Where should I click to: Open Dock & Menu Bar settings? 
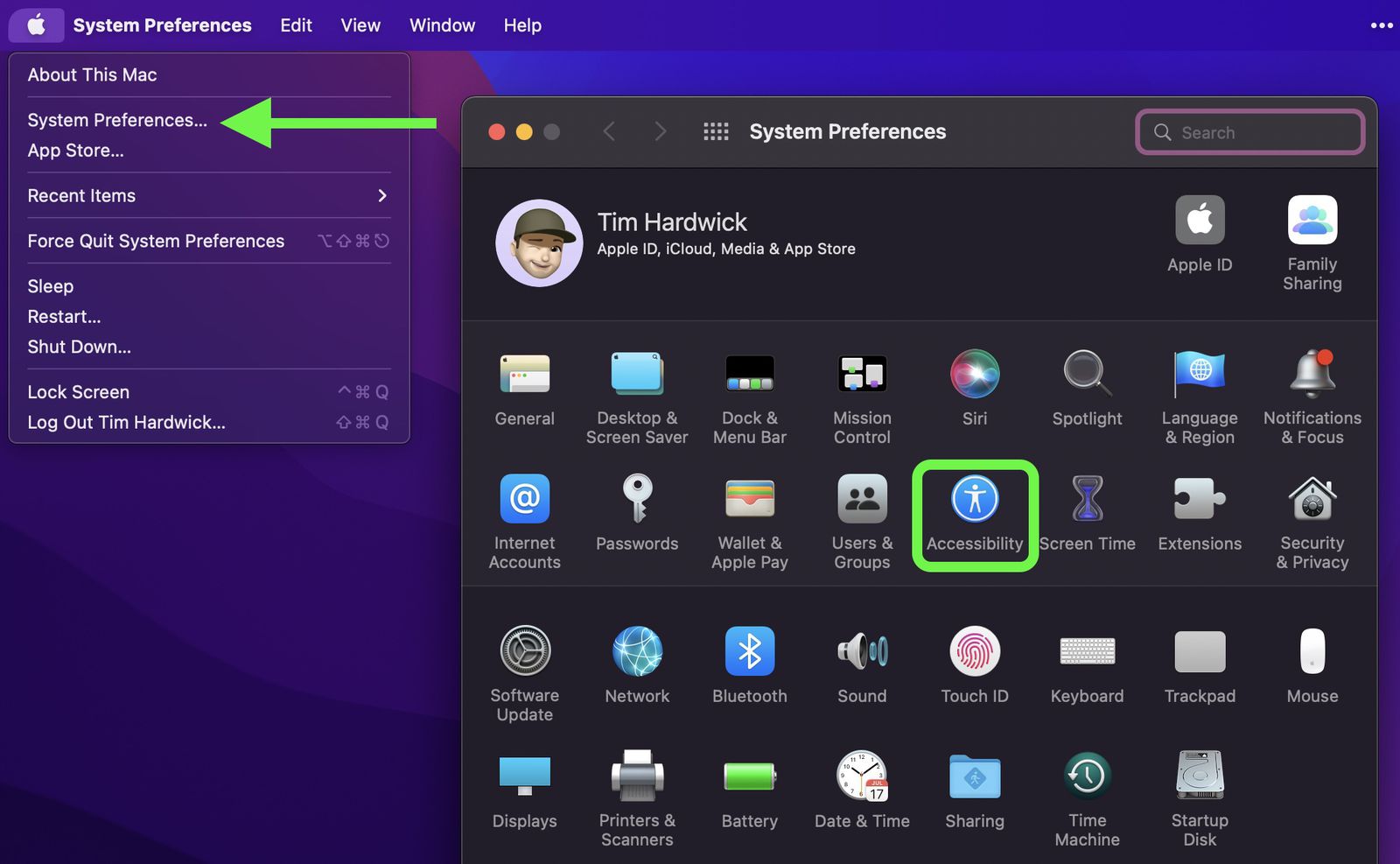point(749,396)
